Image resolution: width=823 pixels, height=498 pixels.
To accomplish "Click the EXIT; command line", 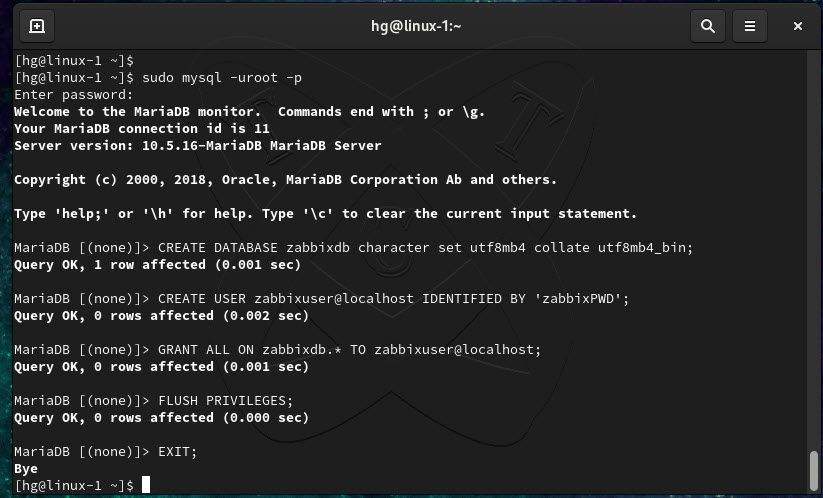I will pos(105,451).
